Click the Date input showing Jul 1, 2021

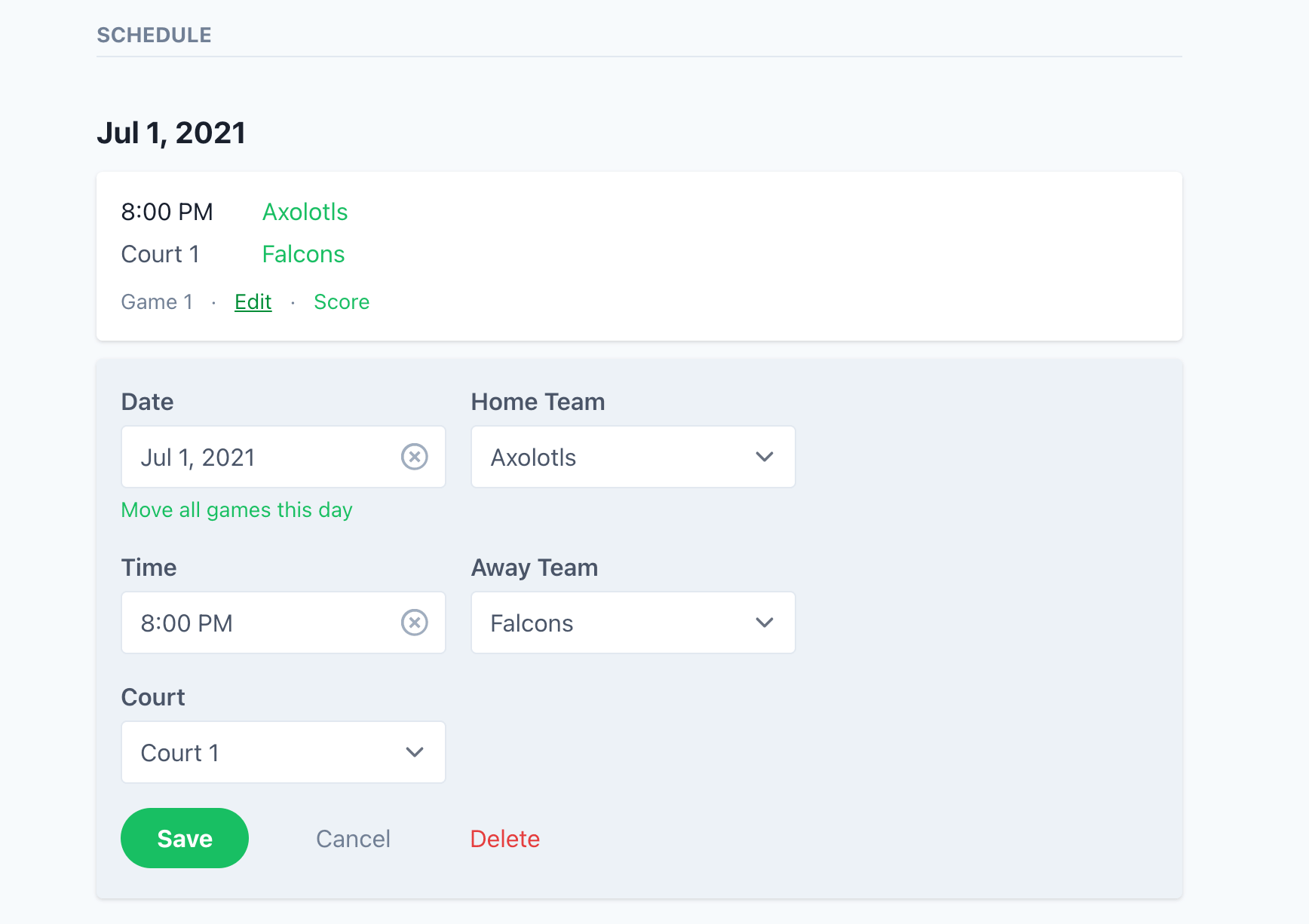point(249,457)
